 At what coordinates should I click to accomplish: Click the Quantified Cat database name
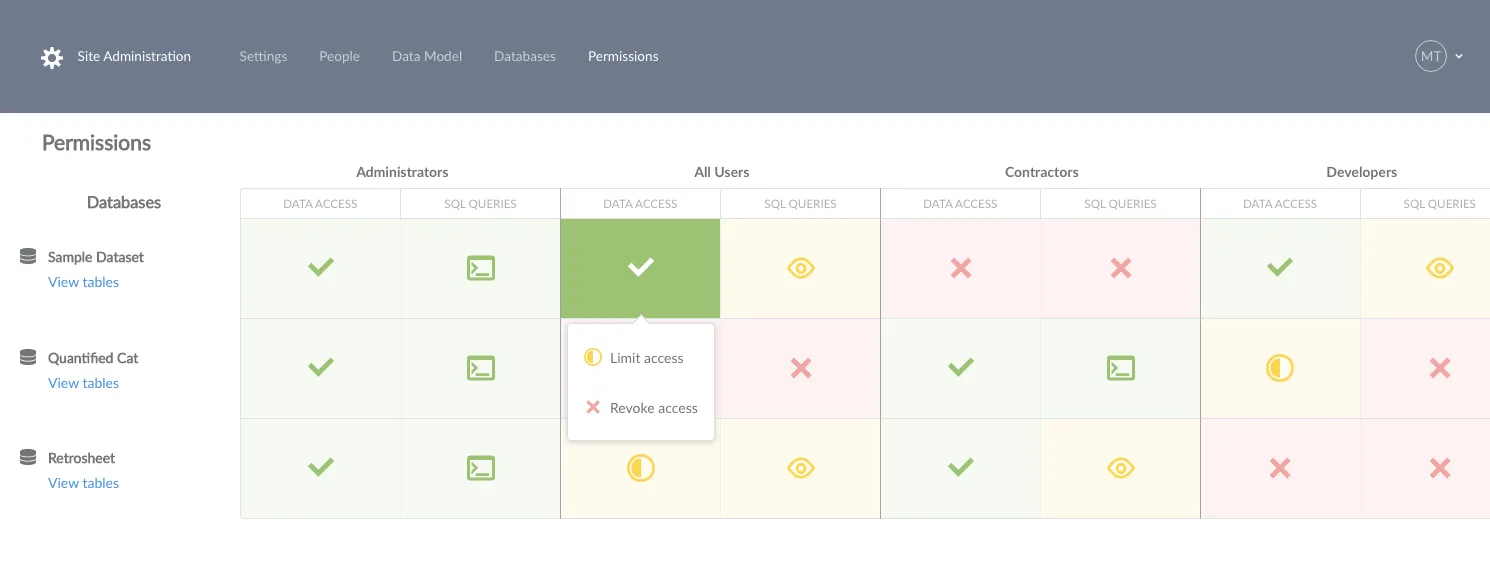click(x=93, y=358)
